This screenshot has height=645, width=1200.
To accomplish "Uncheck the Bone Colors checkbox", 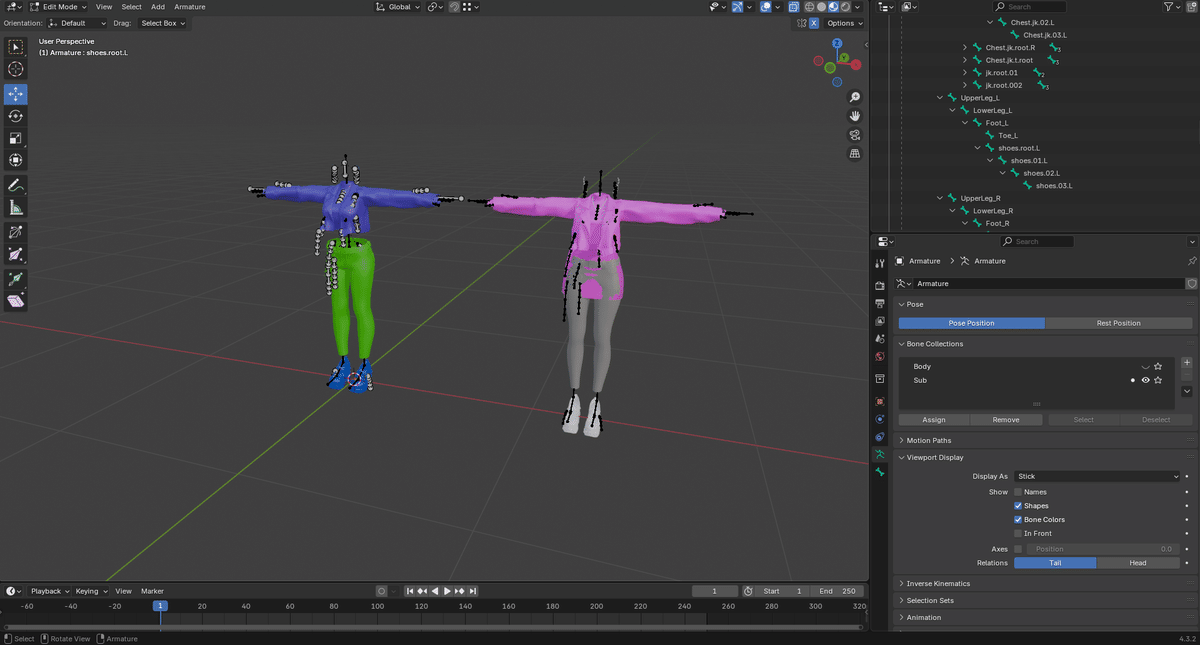I will (x=1018, y=520).
